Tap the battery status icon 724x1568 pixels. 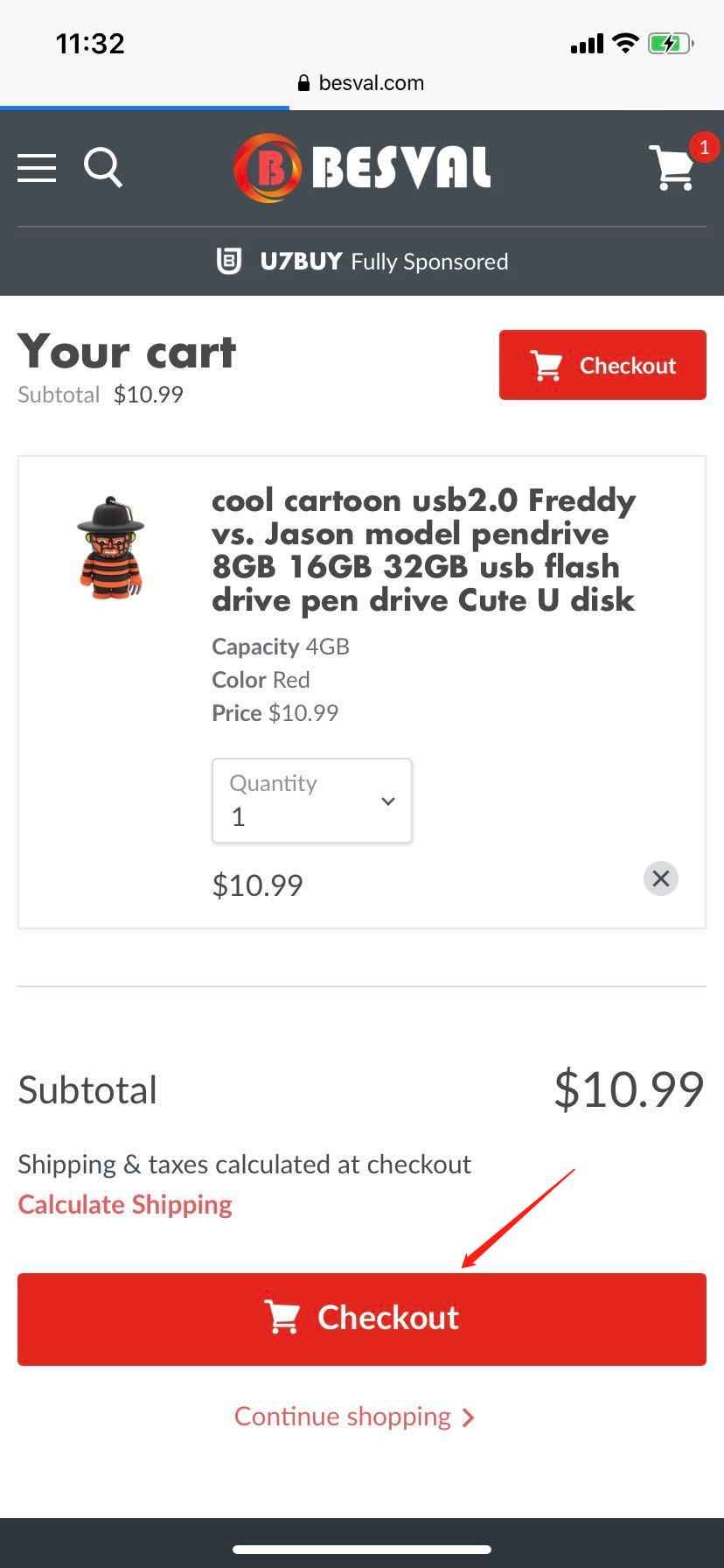click(x=670, y=43)
